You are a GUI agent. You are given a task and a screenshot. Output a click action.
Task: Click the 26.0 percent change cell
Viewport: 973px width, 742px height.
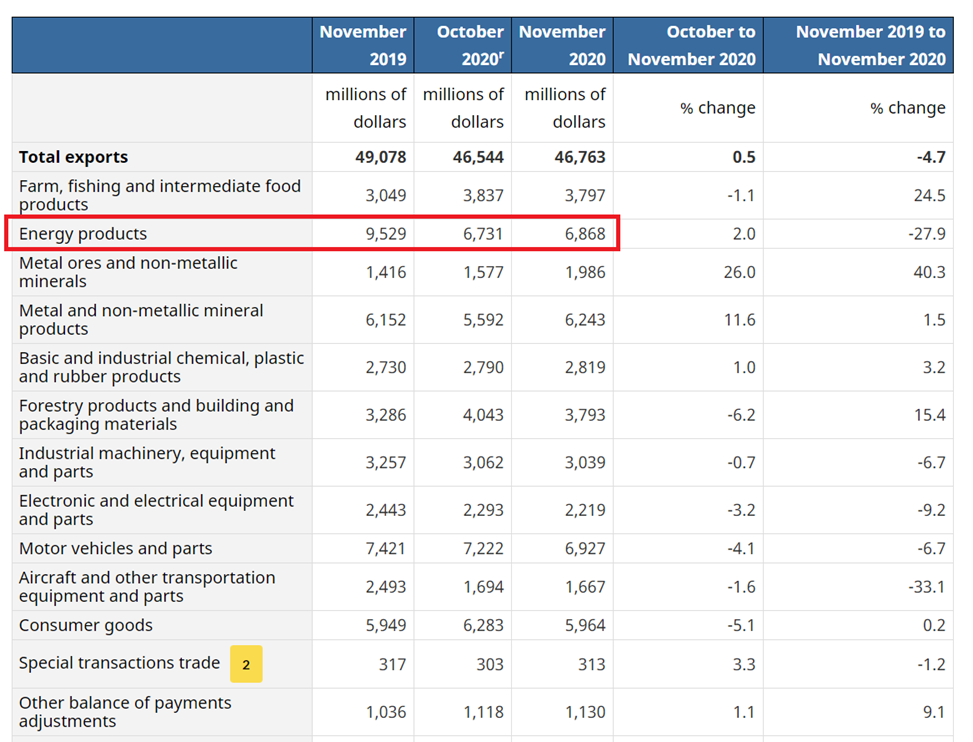pos(739,272)
